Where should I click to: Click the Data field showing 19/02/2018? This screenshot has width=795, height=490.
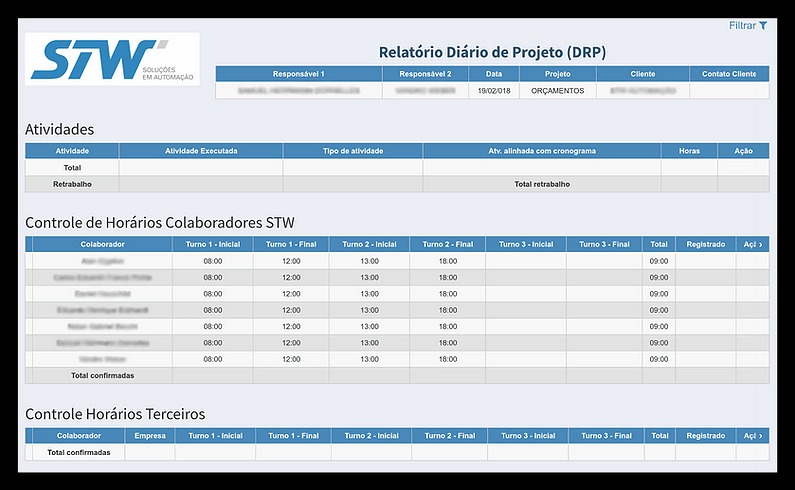[494, 90]
